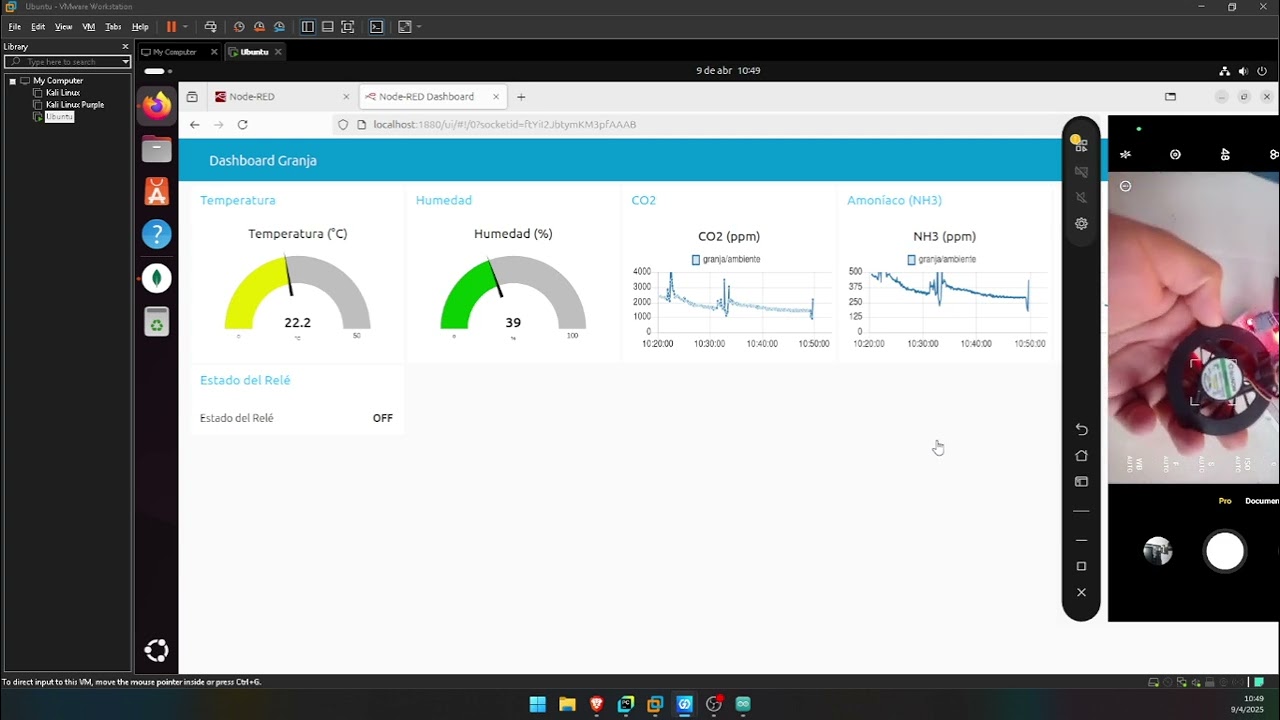Open the power options arrow beside pause

(x=185, y=27)
